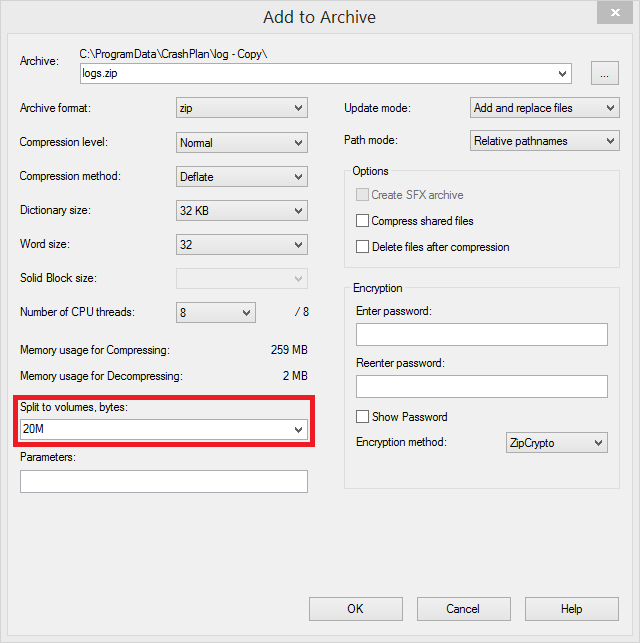Click the archive path C:\ProgramData\CrashPlan\log - Copy\
The image size is (640, 643).
click(x=173, y=54)
